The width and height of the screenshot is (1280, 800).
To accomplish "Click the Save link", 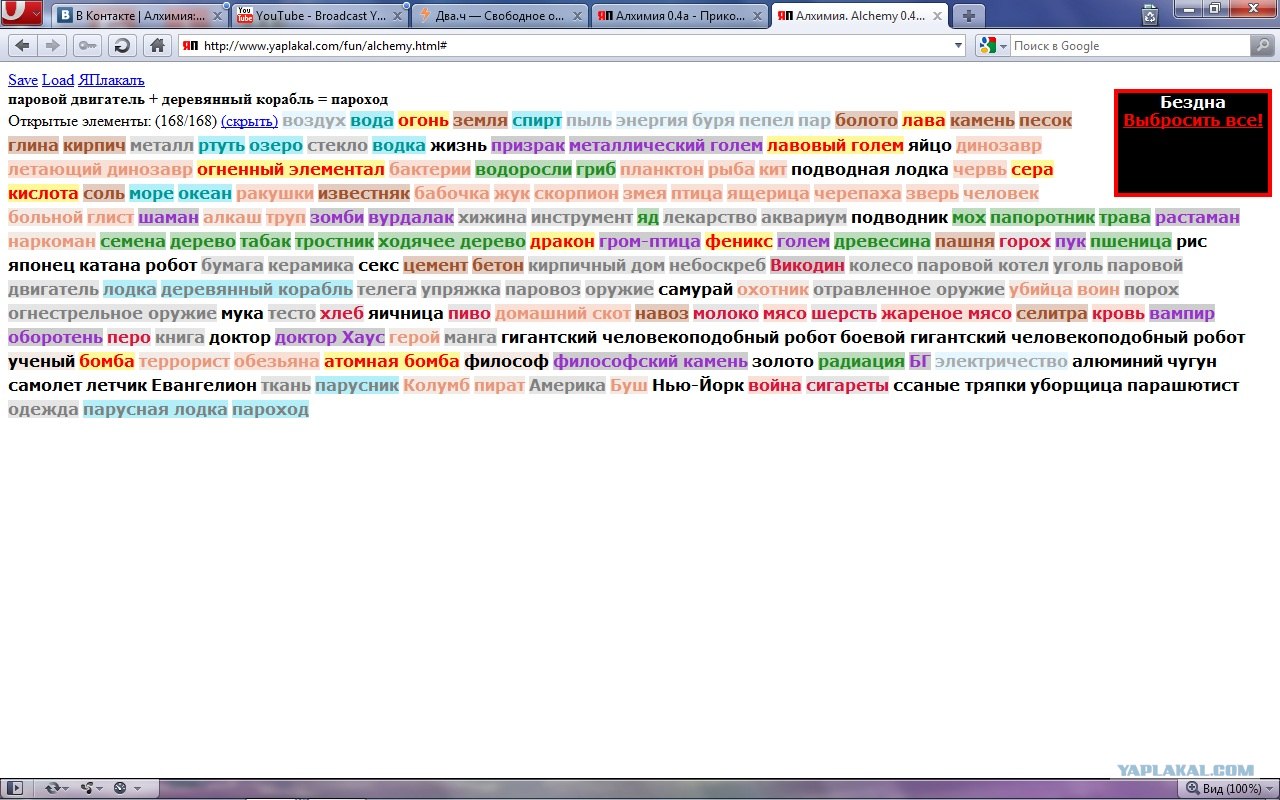I will (23, 80).
